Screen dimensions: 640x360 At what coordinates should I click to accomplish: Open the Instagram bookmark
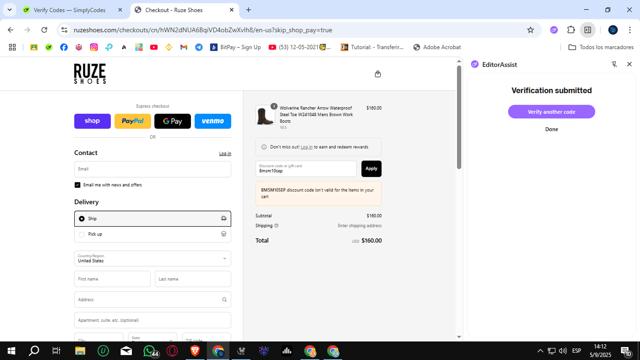(94, 47)
